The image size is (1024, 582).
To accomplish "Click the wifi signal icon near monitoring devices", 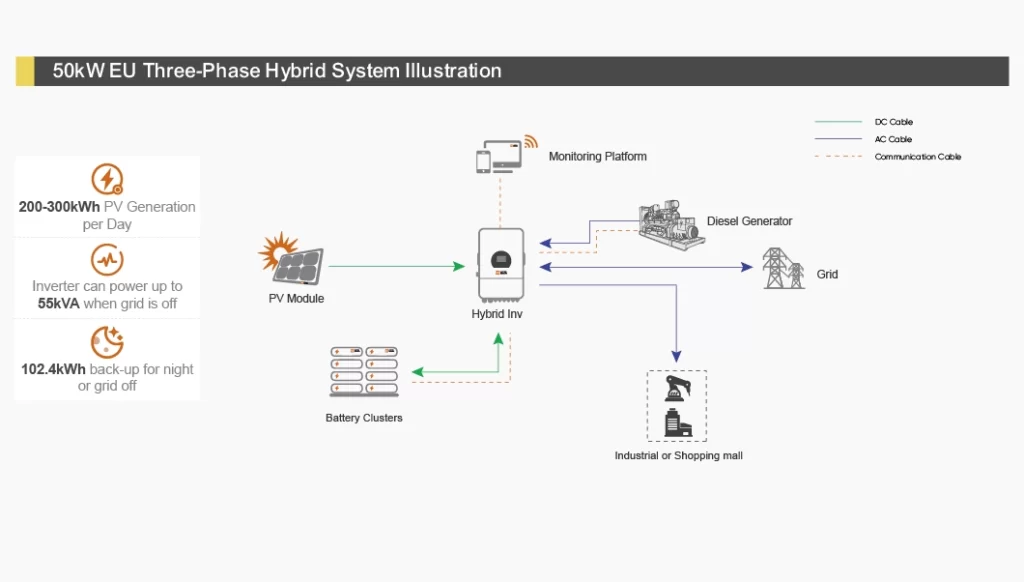I will pyautogui.click(x=530, y=141).
